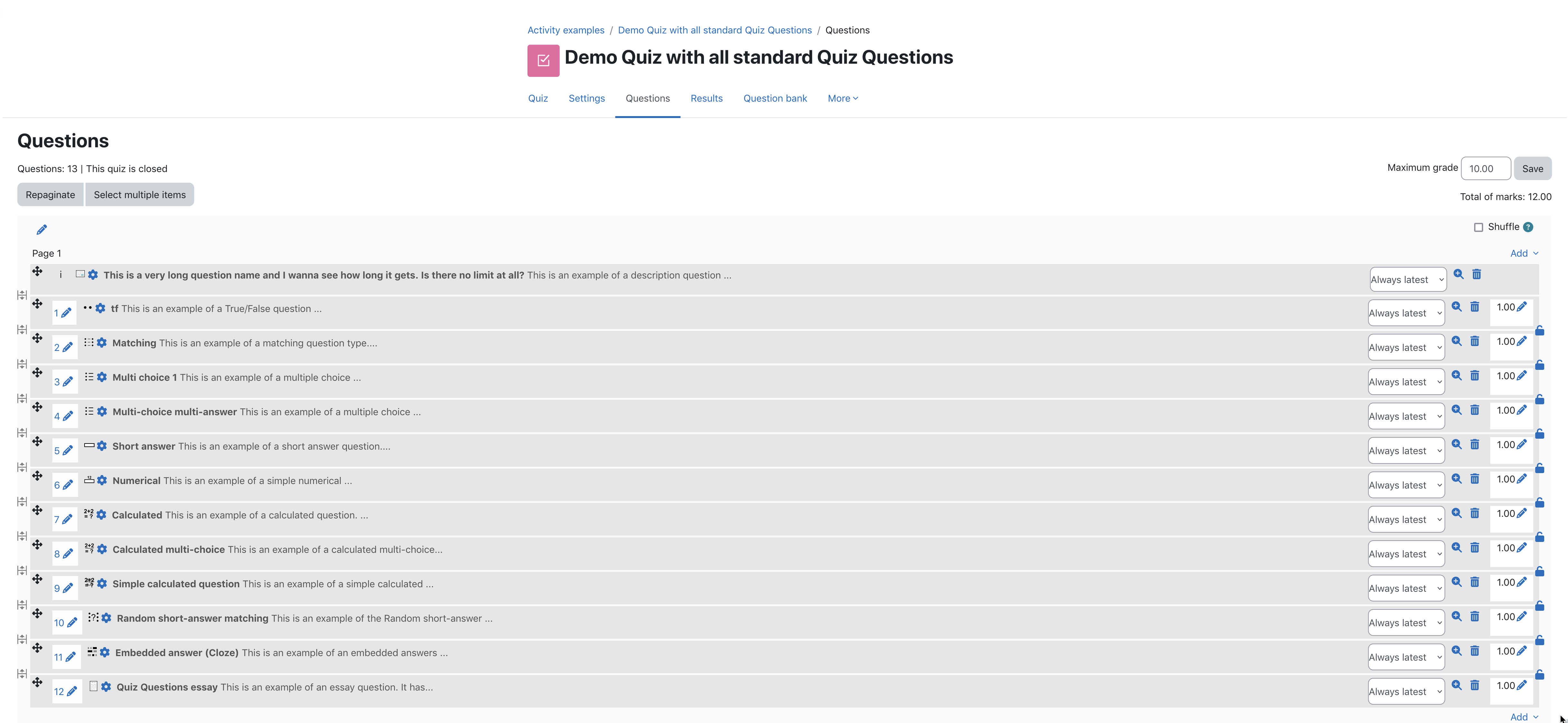This screenshot has height=723, width=1568.
Task: Expand the Add menu beside Page 1
Action: 1524,253
